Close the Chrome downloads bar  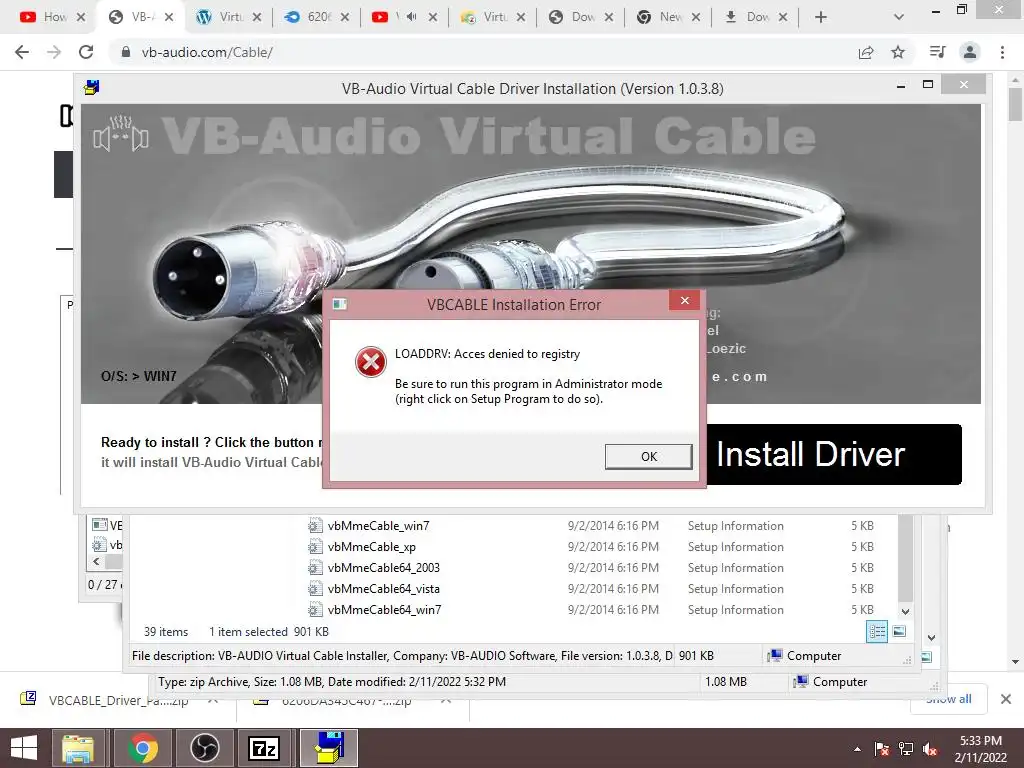pos(1006,699)
